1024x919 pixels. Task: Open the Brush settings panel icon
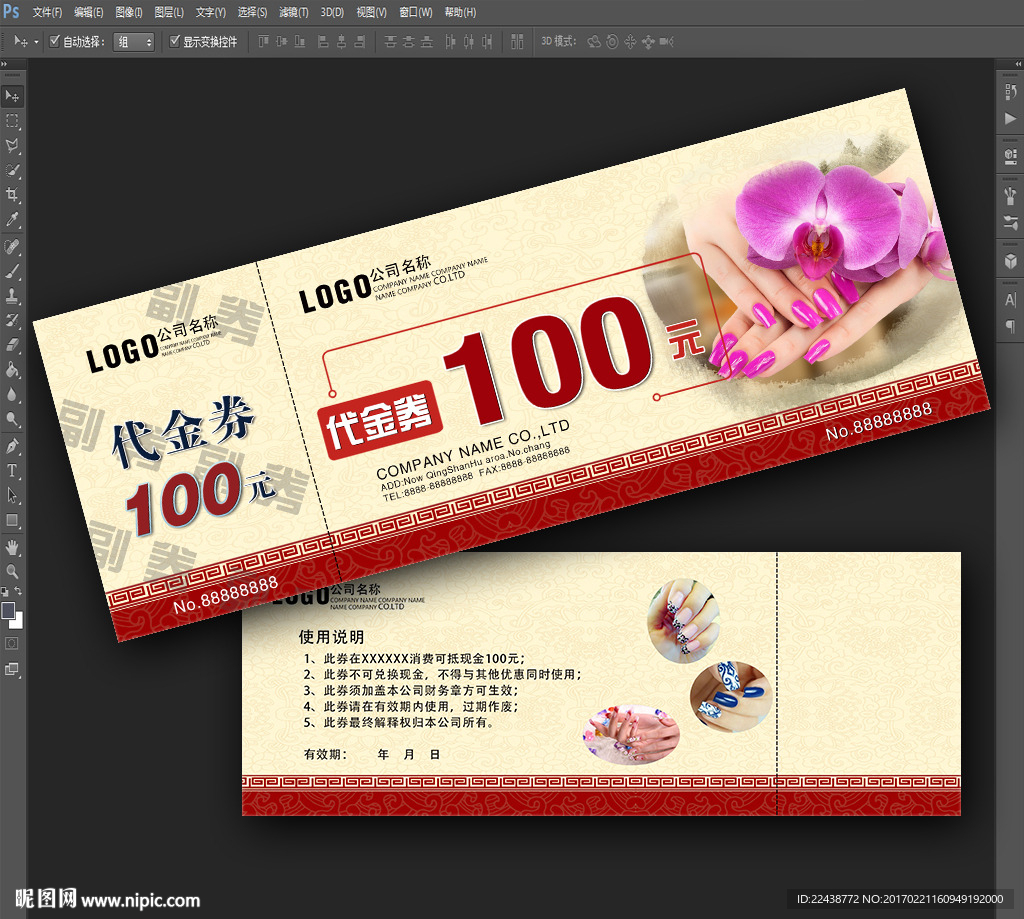coord(1010,222)
